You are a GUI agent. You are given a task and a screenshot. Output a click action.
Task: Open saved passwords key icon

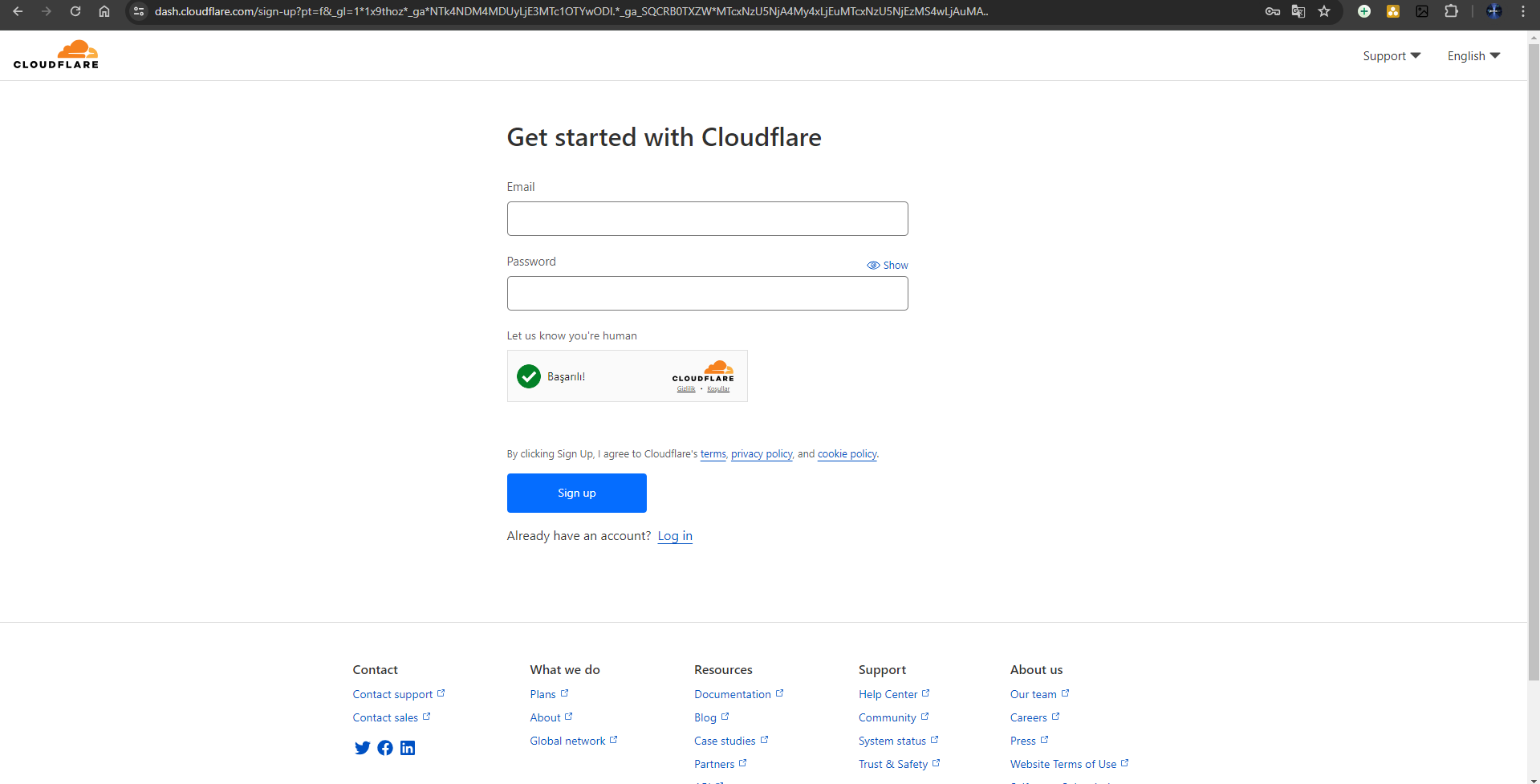point(1273,11)
